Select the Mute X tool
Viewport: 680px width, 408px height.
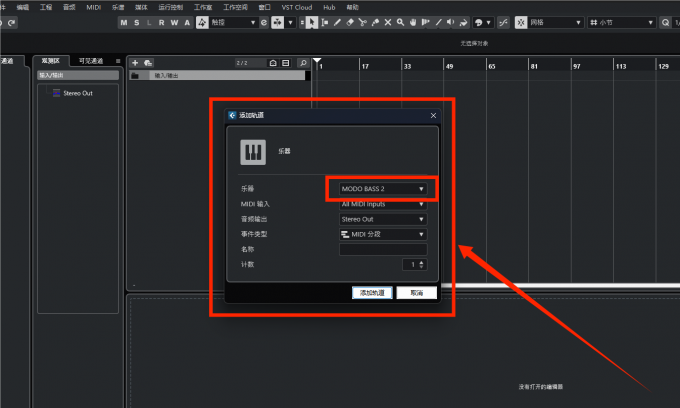coord(388,23)
